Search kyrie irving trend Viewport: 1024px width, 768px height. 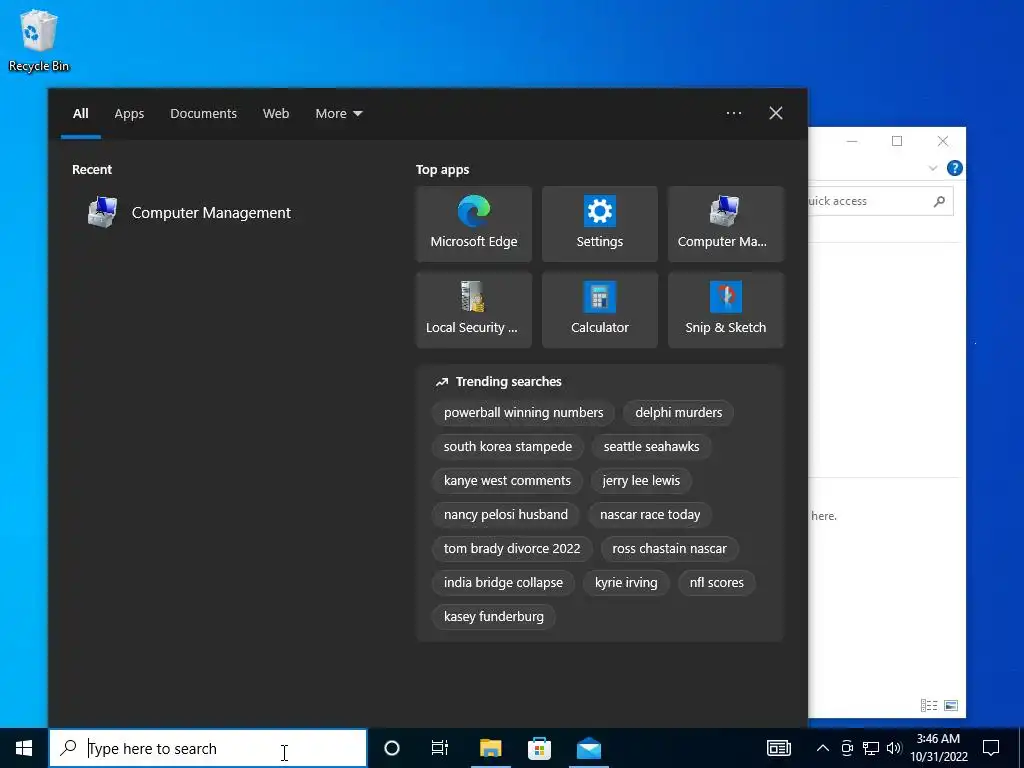click(626, 583)
